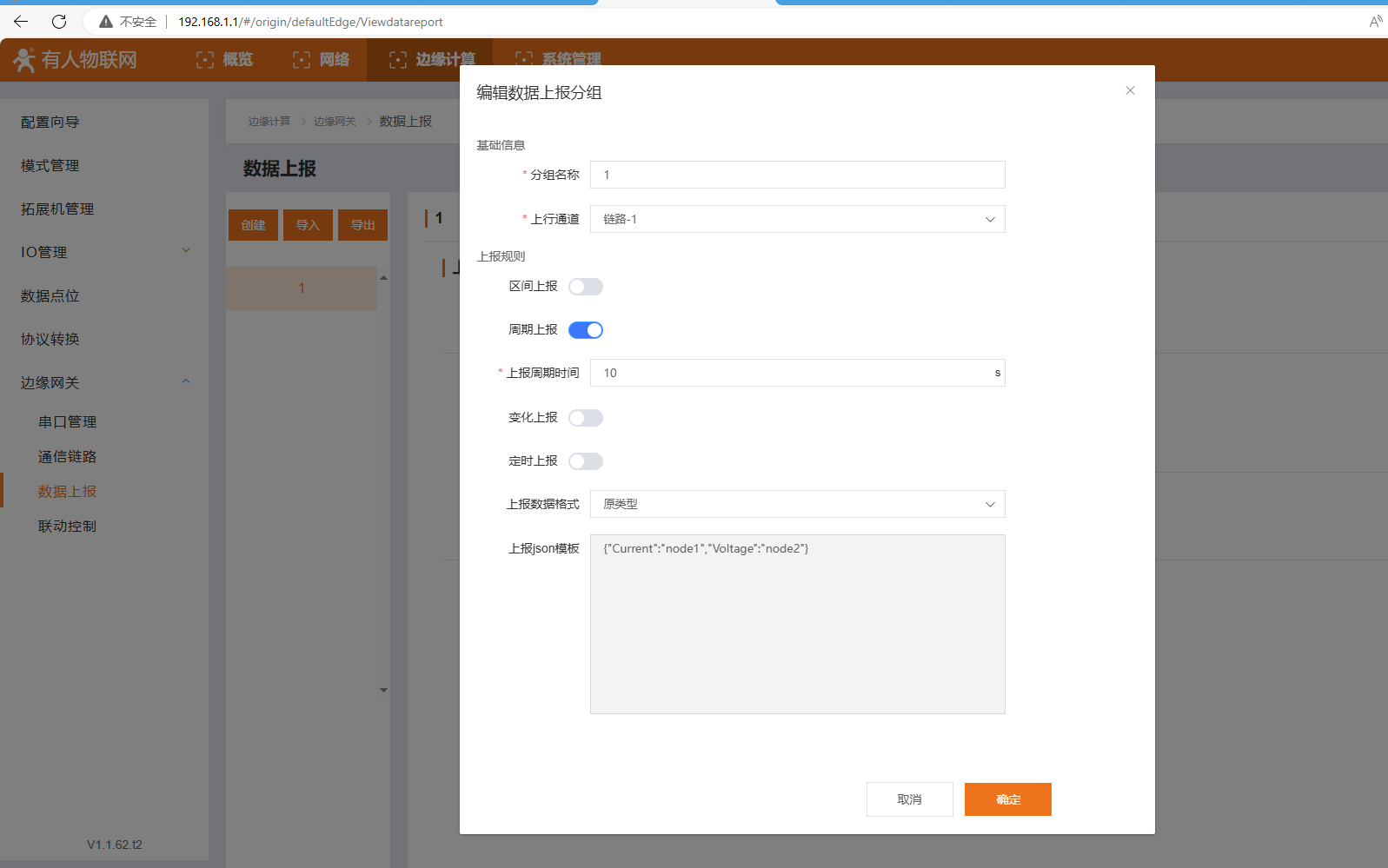Image resolution: width=1388 pixels, height=868 pixels.
Task: Open the 上报数据格式 dropdown
Action: click(x=797, y=504)
